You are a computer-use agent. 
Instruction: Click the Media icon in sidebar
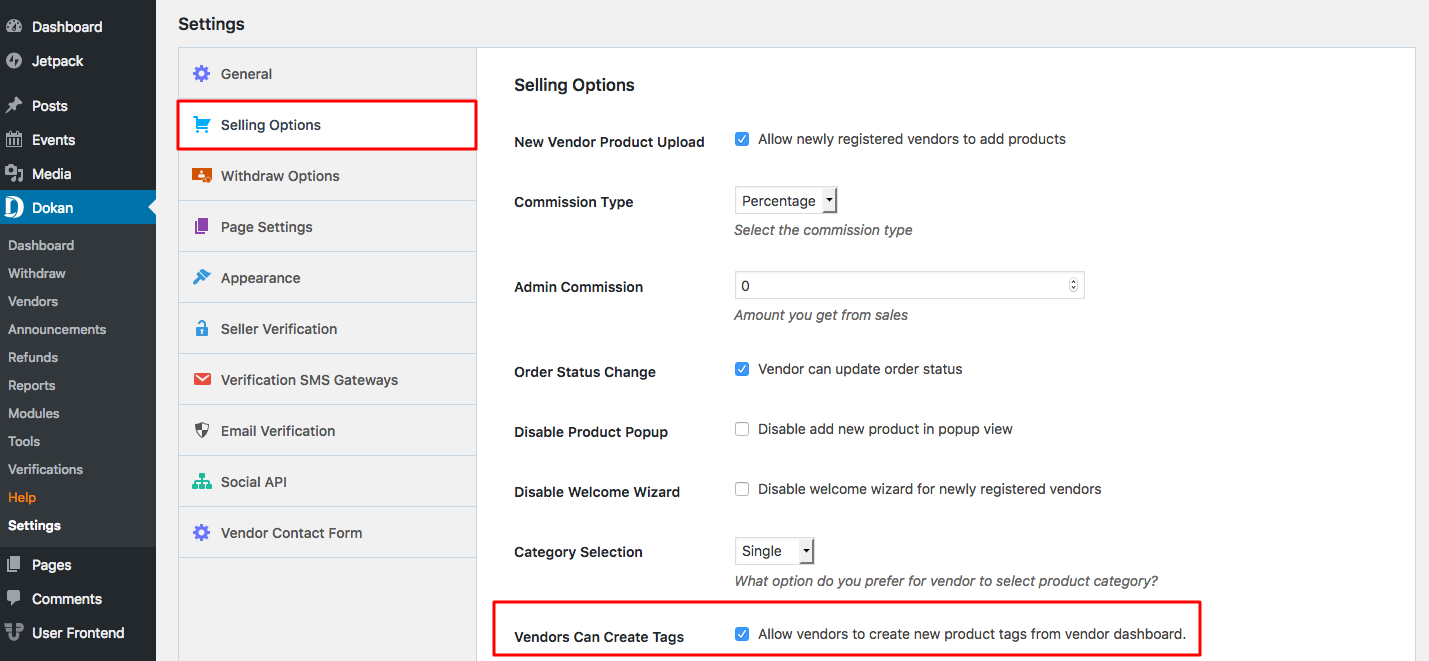pyautogui.click(x=14, y=174)
